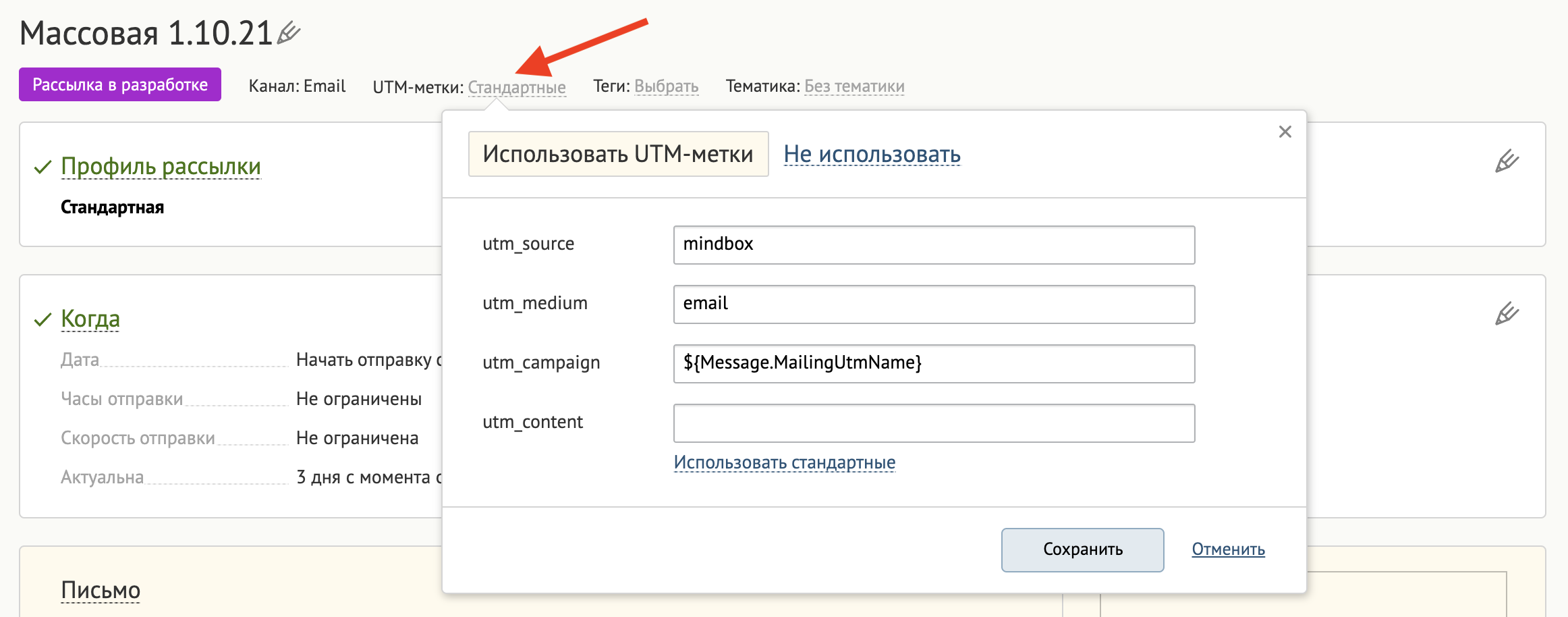Viewport: 1568px width, 617px height.
Task: Open the Когда section link
Action: 90,319
